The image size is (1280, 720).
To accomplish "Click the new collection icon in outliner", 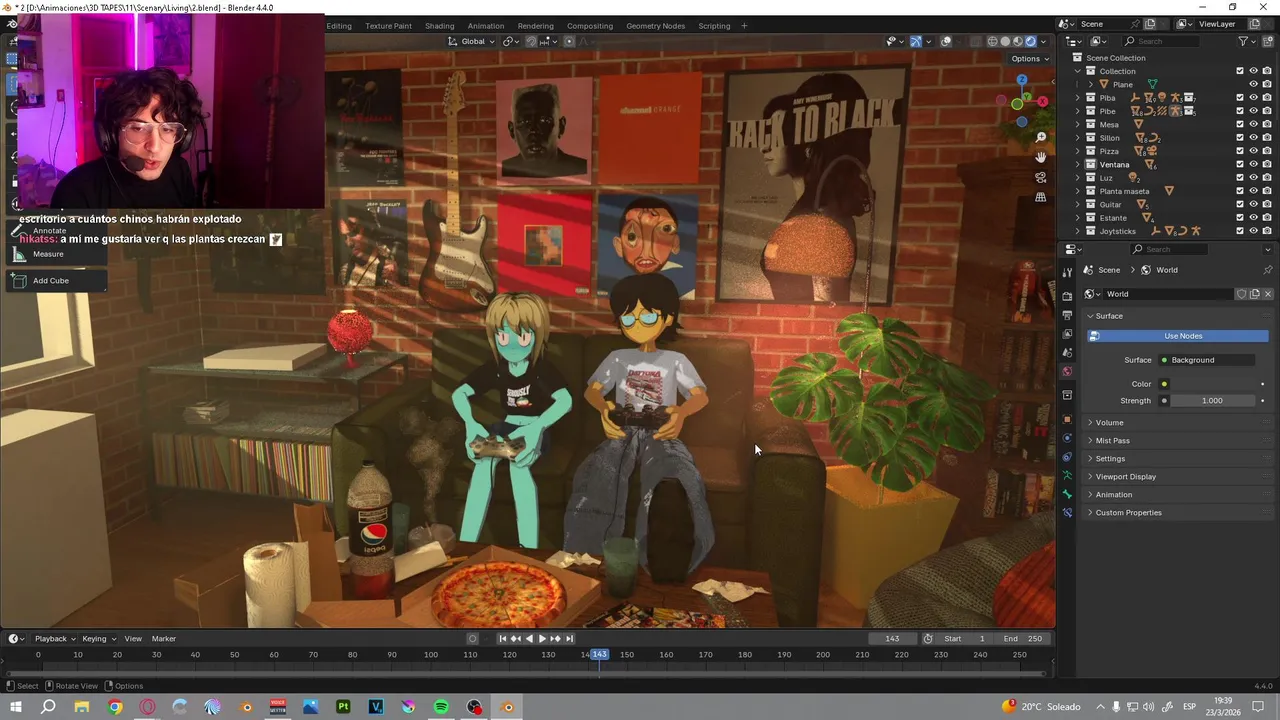I will tap(1268, 41).
